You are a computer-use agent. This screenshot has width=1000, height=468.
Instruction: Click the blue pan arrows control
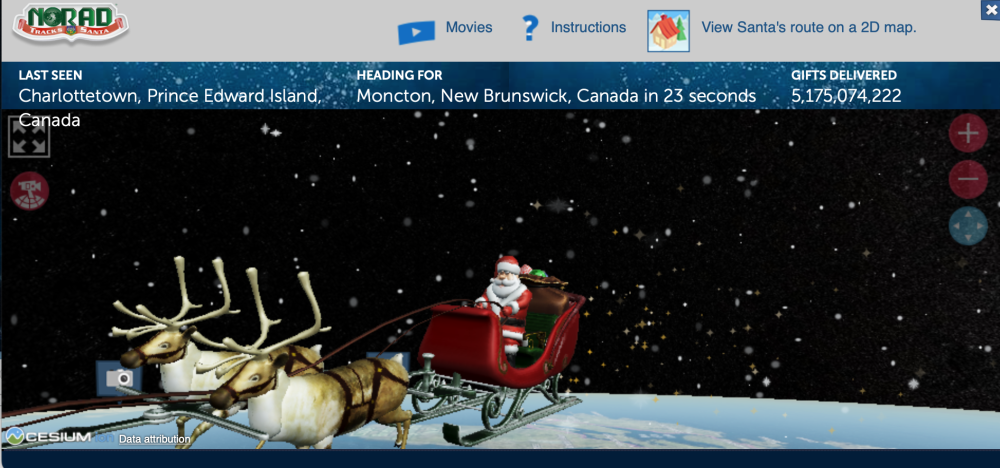968,226
